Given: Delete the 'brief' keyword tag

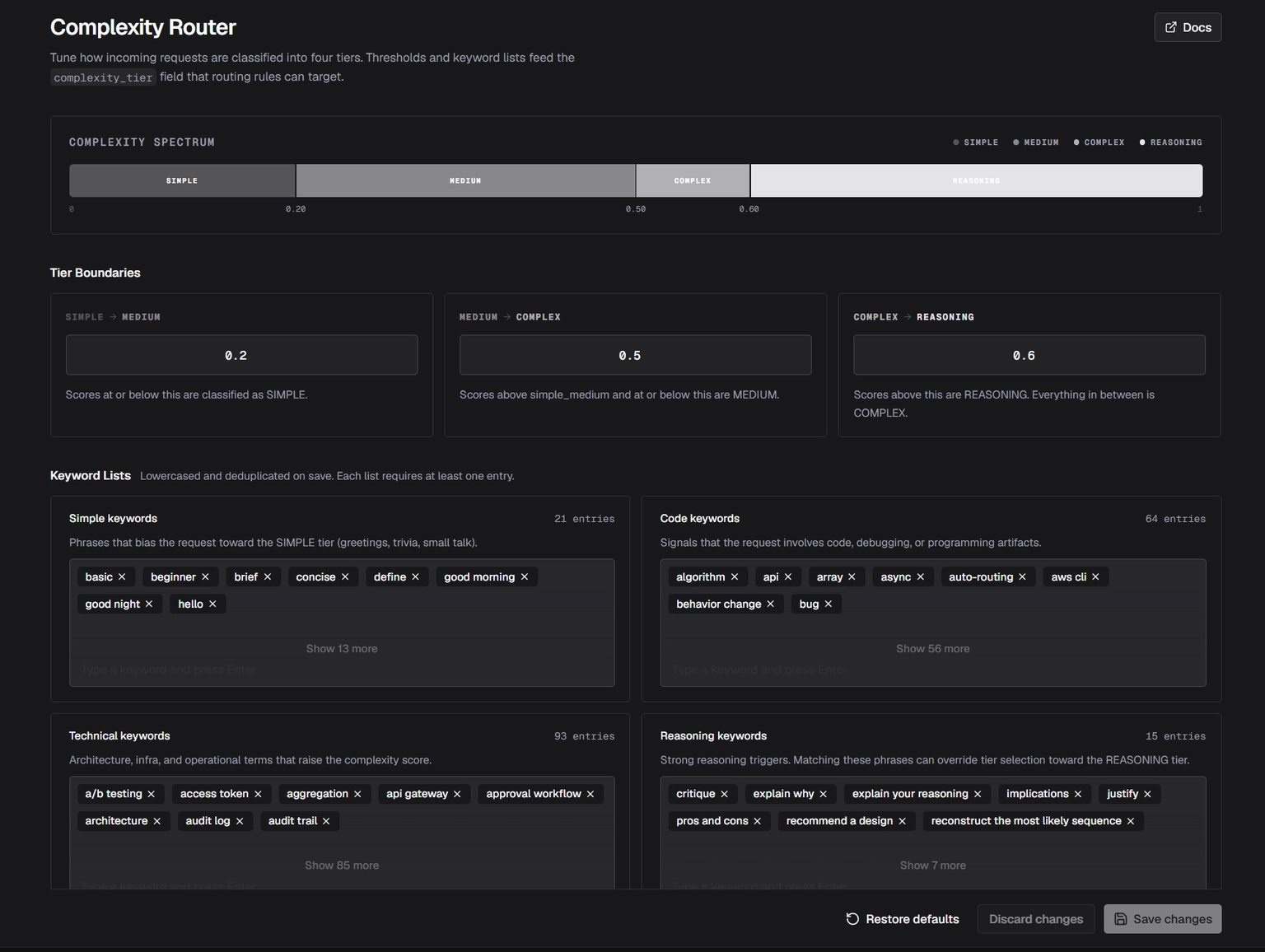Looking at the screenshot, I should click(268, 577).
